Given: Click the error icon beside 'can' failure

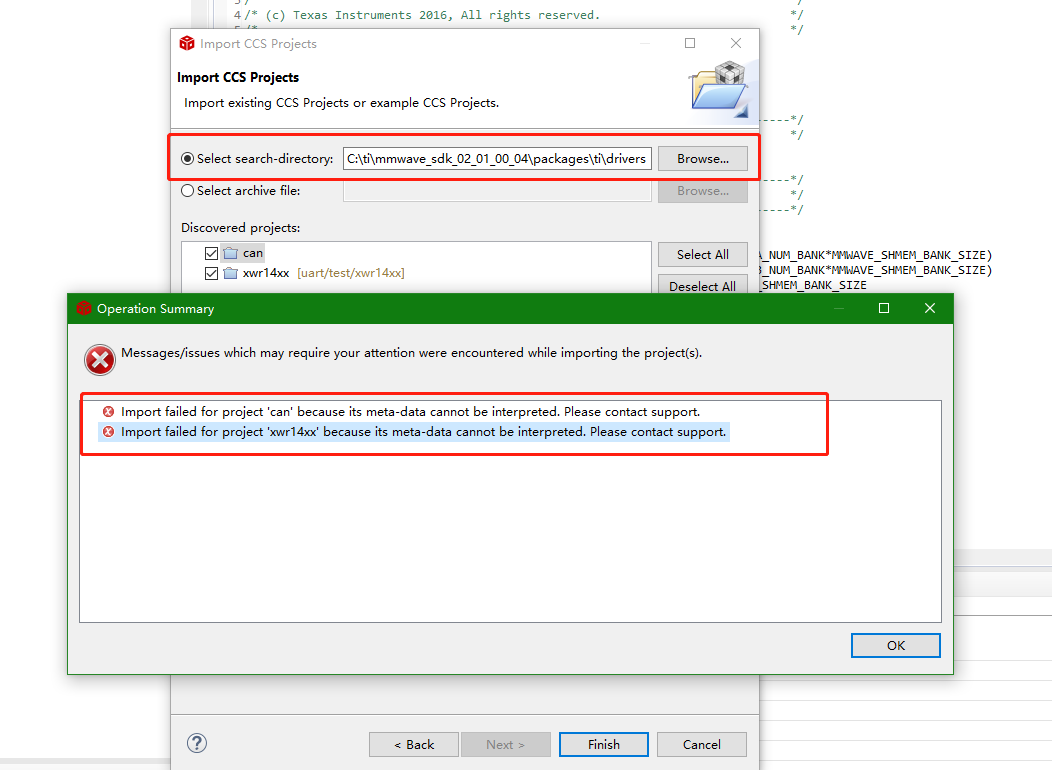Looking at the screenshot, I should pyautogui.click(x=108, y=412).
